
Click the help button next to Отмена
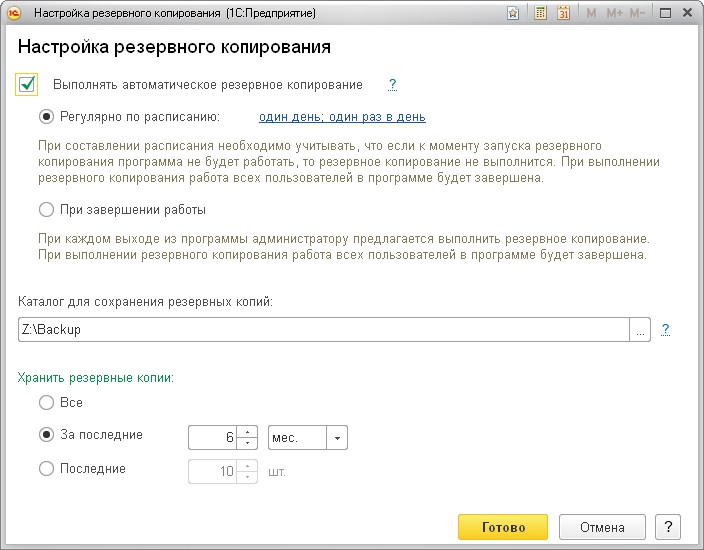667,527
